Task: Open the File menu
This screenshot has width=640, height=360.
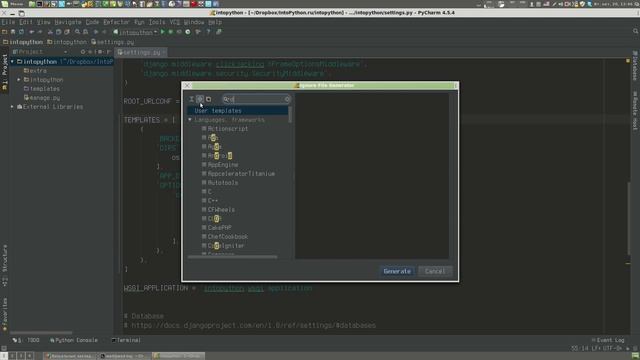Action: pos(8,22)
